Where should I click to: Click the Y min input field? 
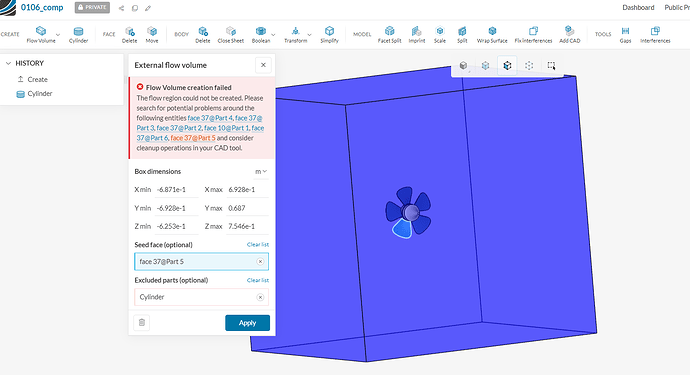pos(177,208)
